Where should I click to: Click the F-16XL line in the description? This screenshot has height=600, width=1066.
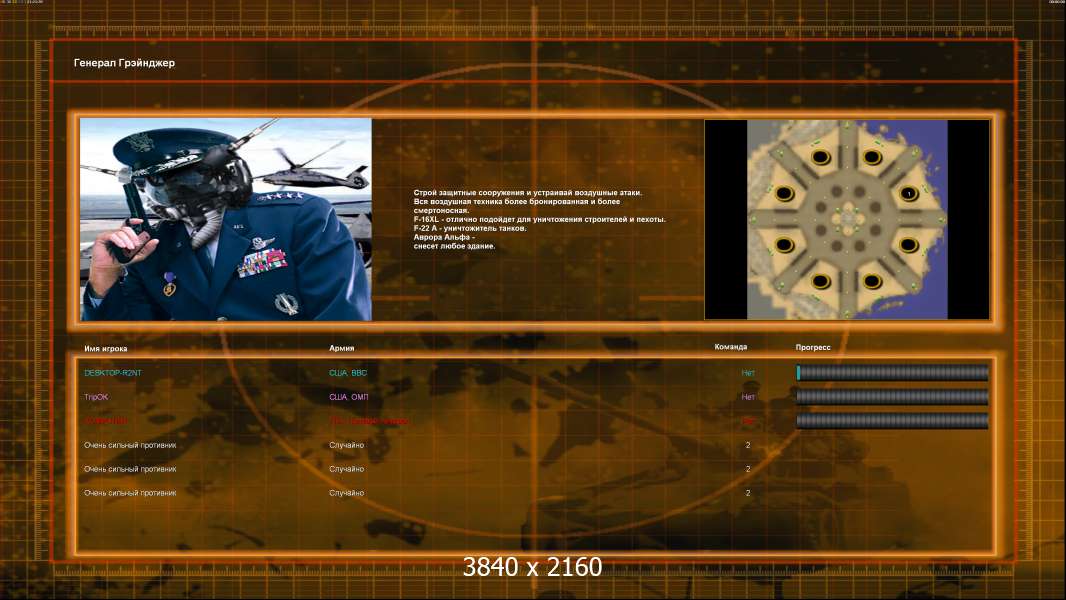coord(539,219)
